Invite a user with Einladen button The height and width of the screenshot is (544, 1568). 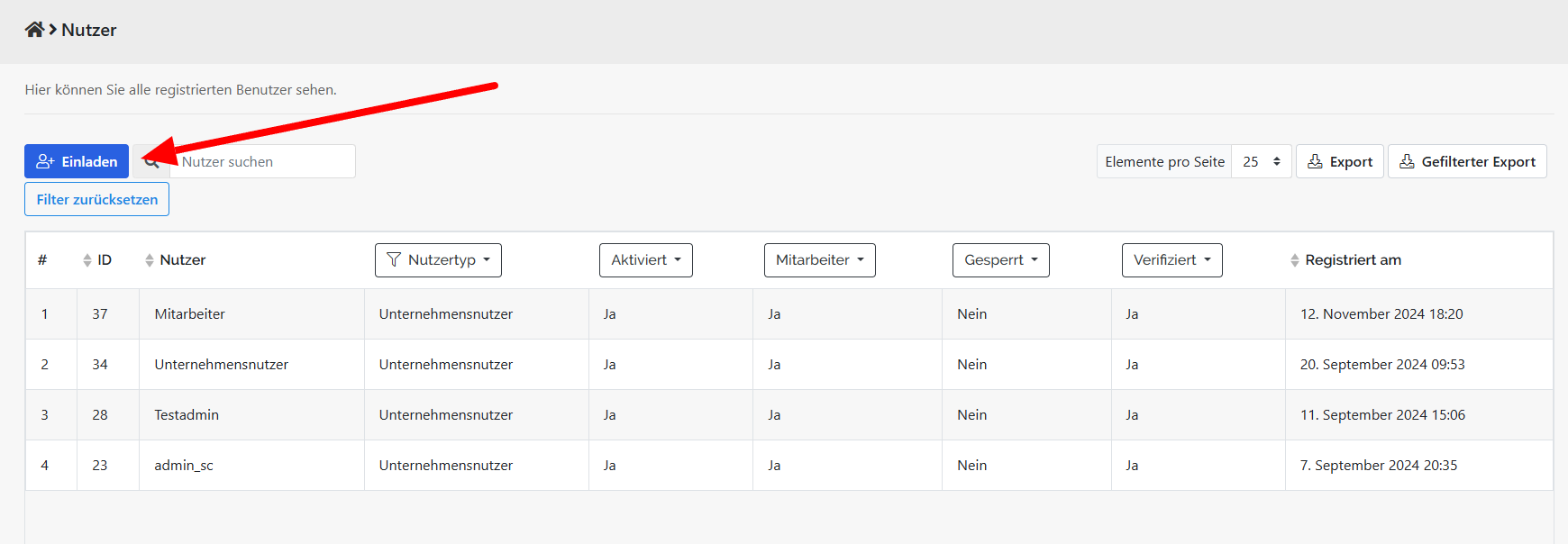(x=77, y=161)
